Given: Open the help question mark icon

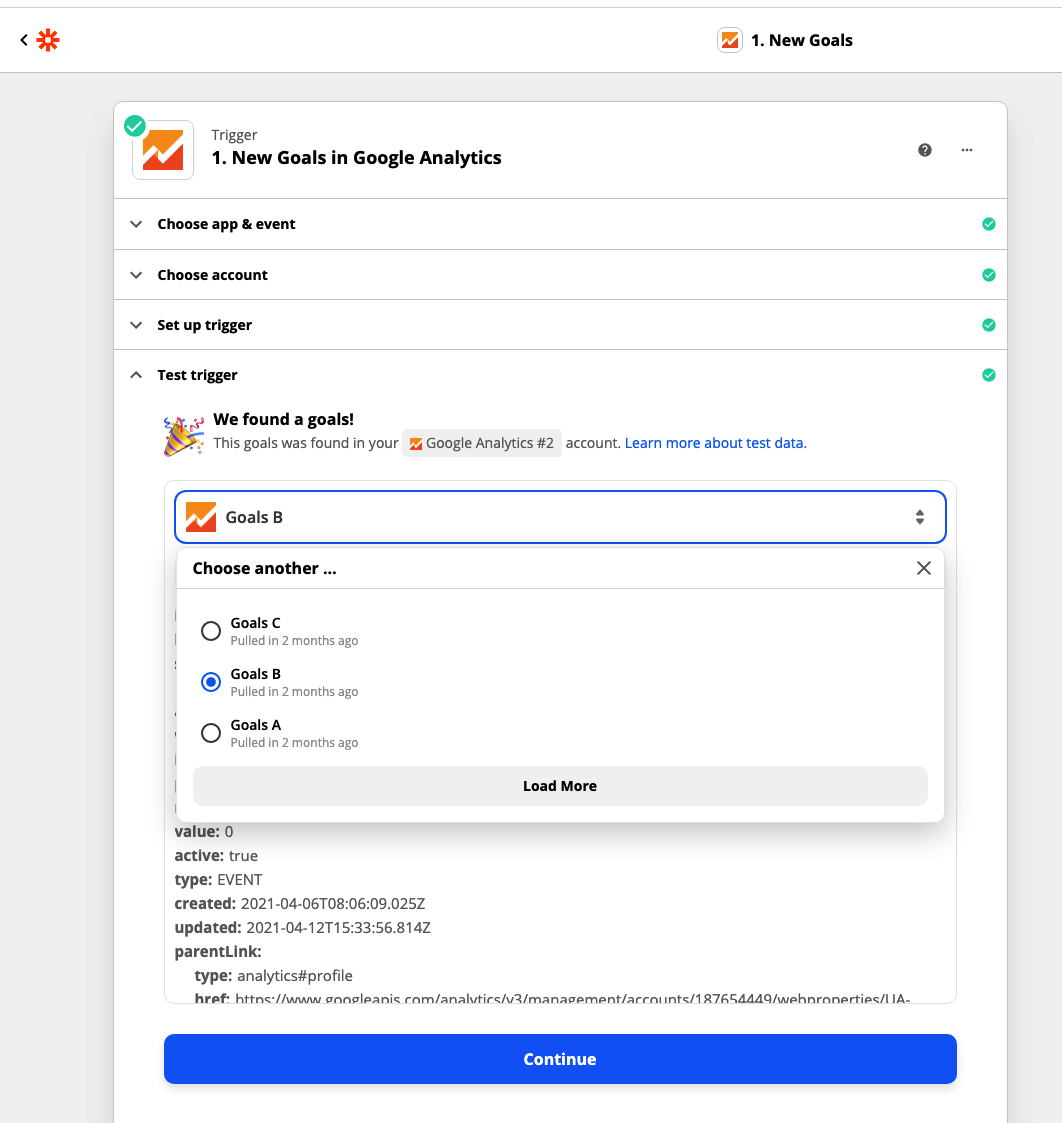Looking at the screenshot, I should click(925, 150).
